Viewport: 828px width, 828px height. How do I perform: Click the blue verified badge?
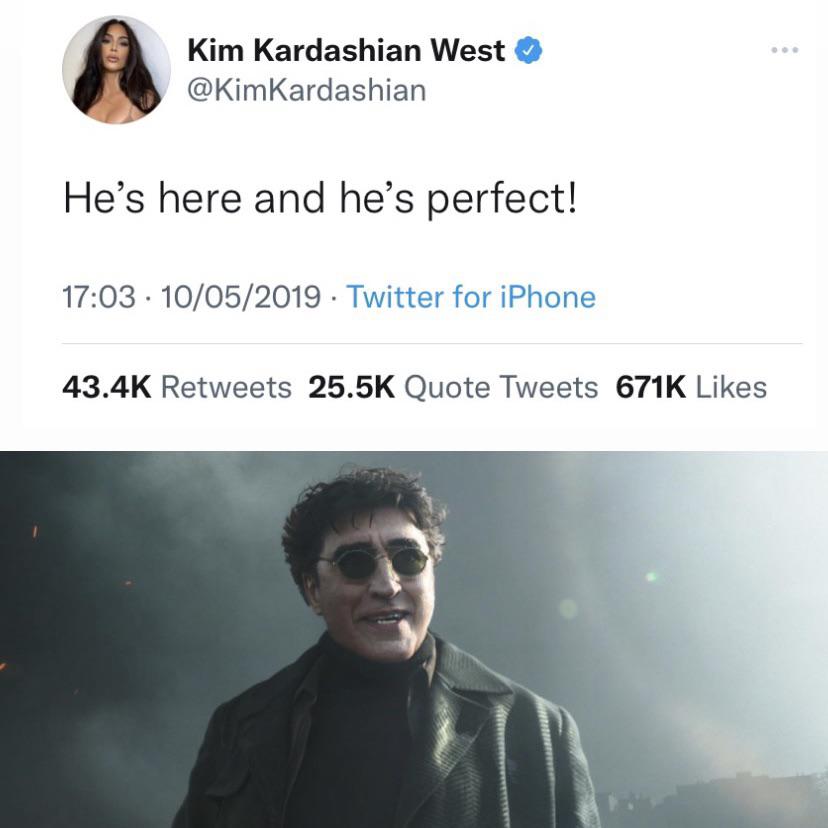[529, 51]
